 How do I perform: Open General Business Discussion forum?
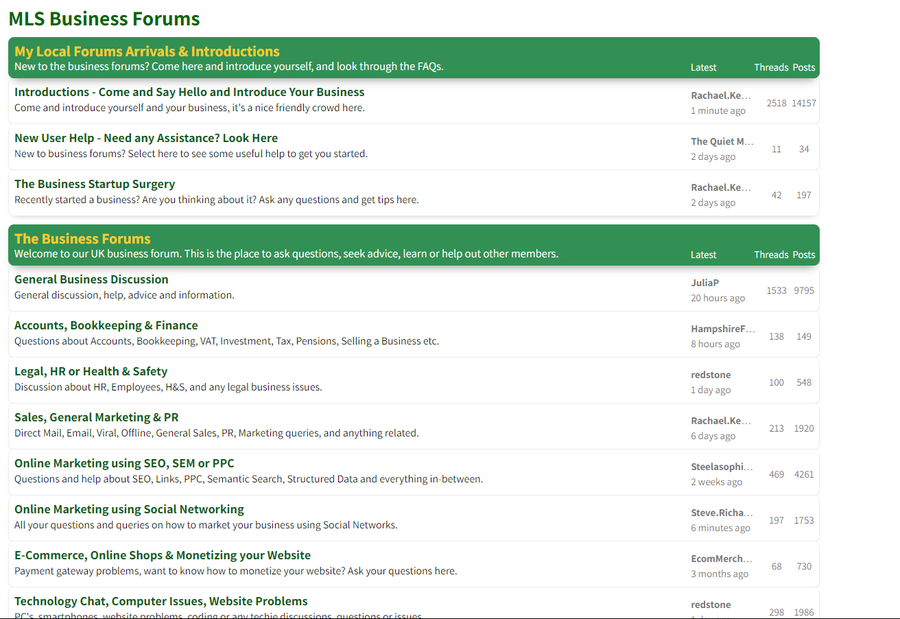click(x=91, y=279)
